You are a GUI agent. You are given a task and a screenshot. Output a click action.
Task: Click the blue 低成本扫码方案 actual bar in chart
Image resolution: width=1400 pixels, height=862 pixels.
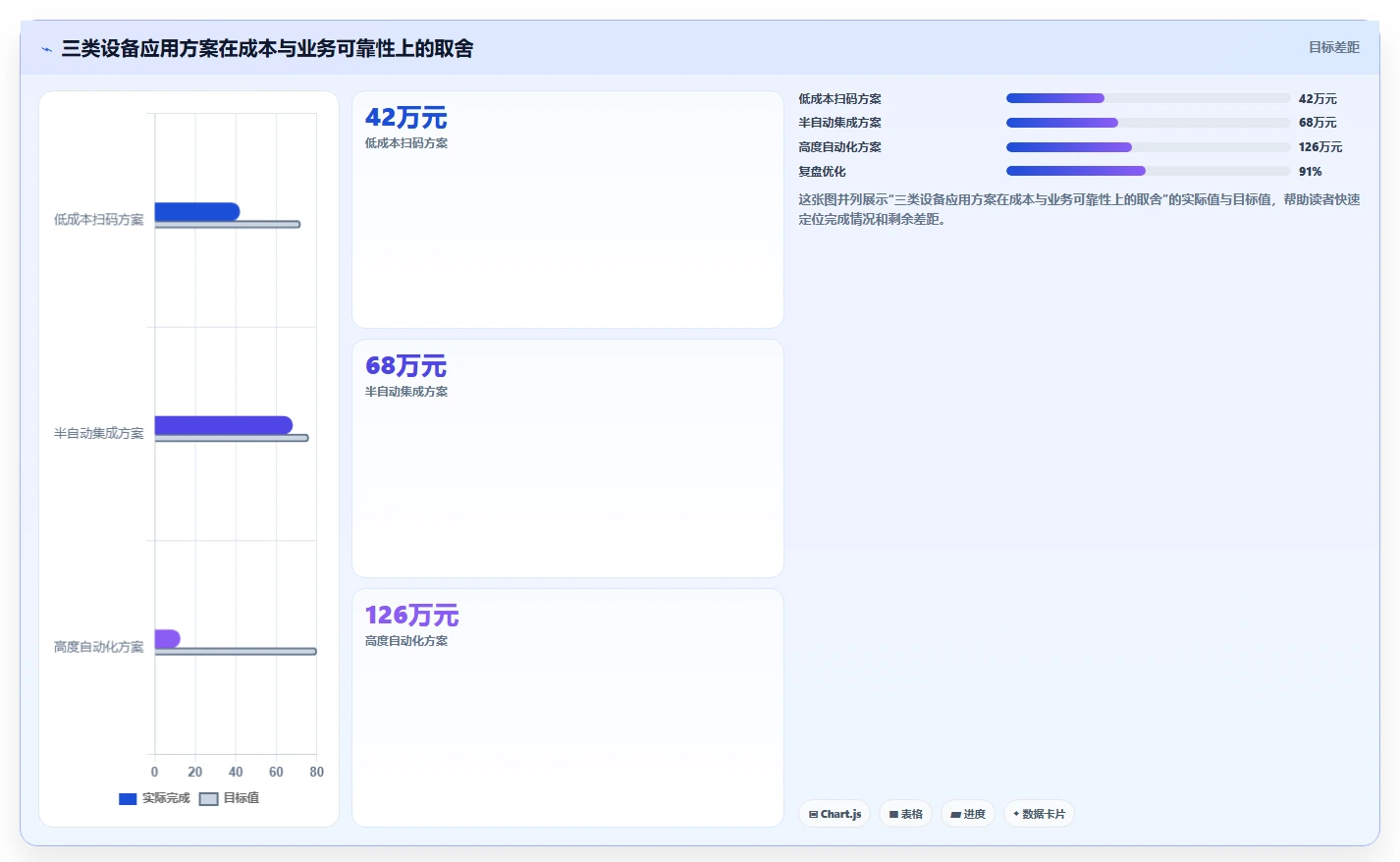click(197, 211)
